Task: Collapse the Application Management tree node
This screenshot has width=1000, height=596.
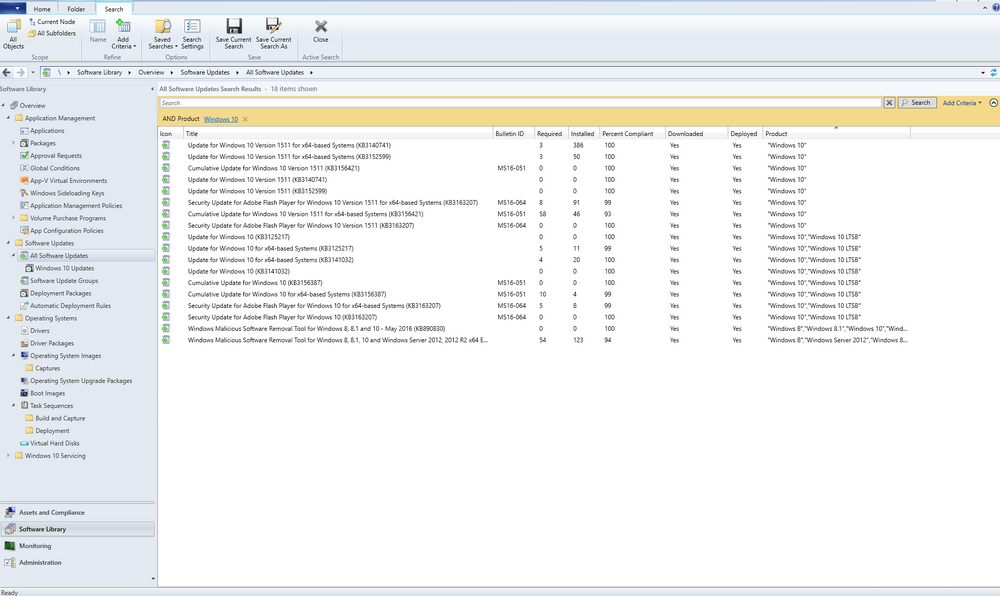Action: coord(8,118)
